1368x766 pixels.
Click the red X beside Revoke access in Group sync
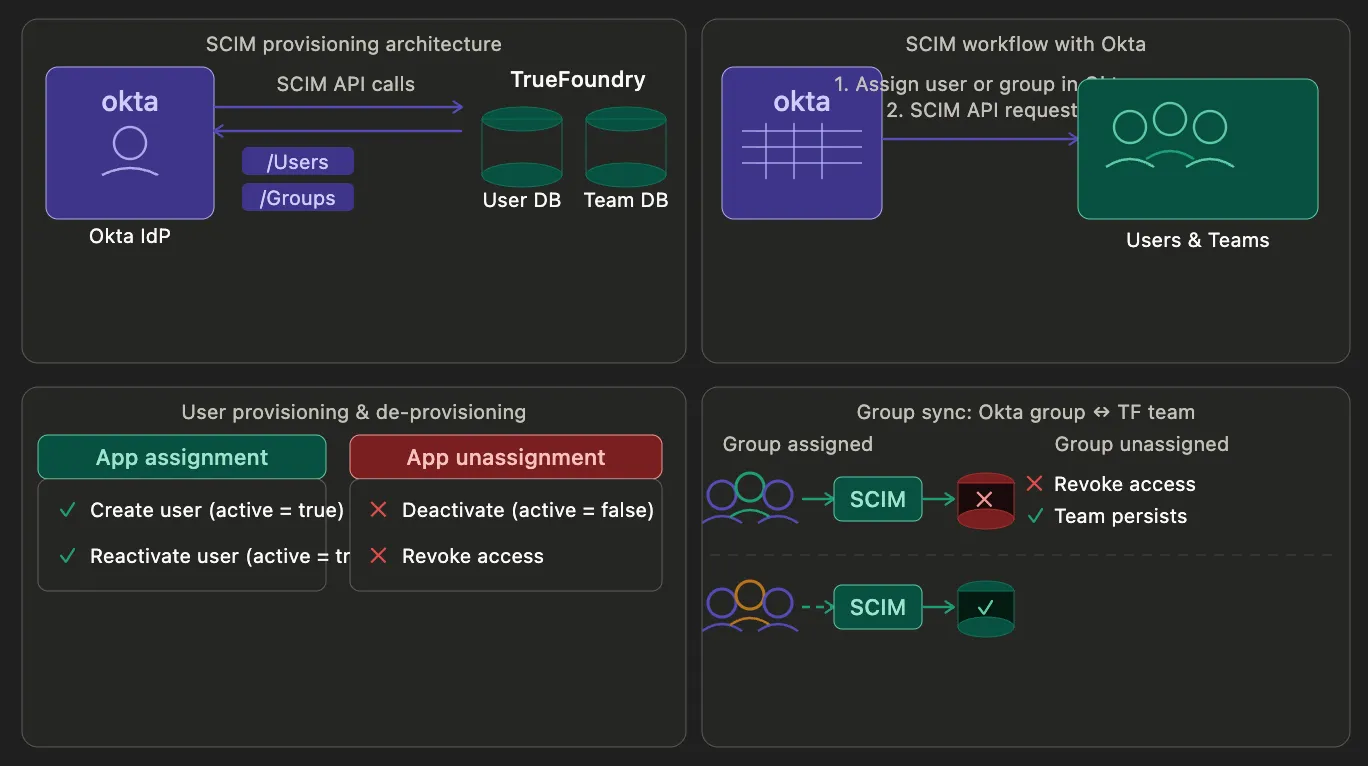point(1035,484)
